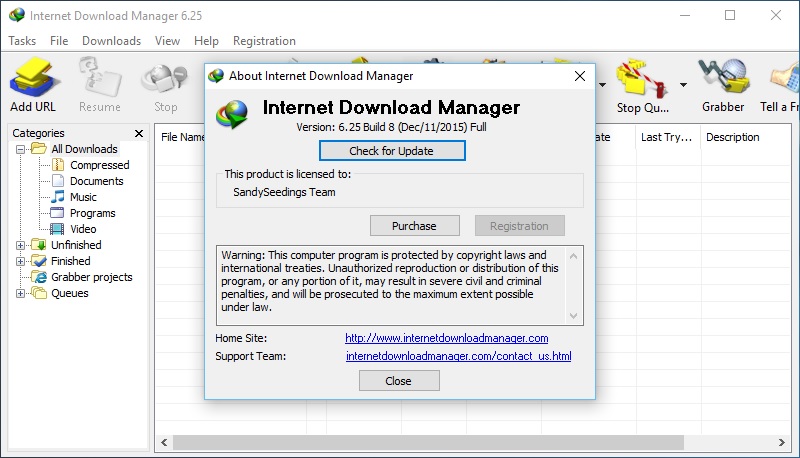
Task: Select the Documents category icon
Action: click(x=58, y=181)
